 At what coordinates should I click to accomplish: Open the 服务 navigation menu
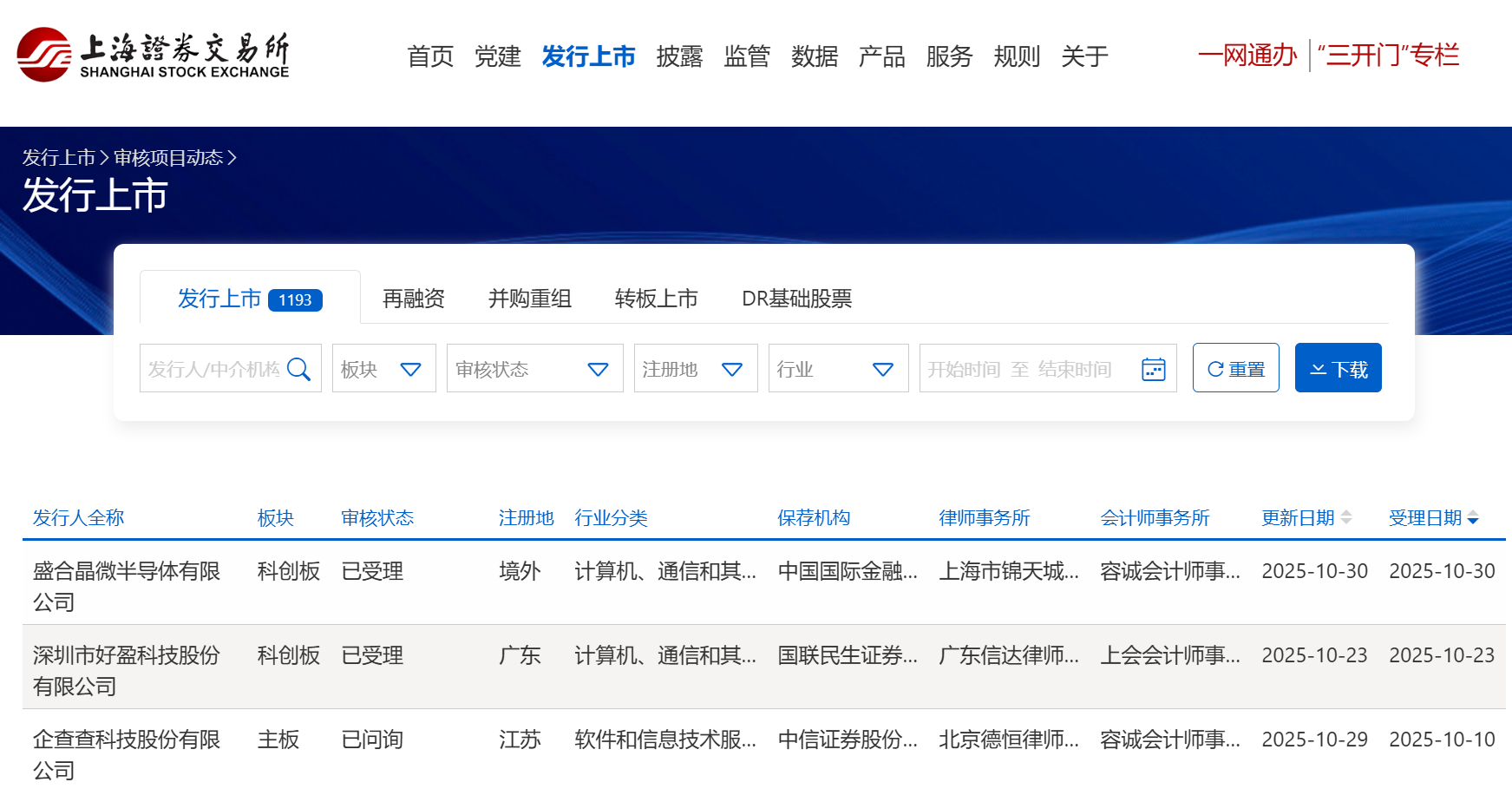tap(949, 56)
